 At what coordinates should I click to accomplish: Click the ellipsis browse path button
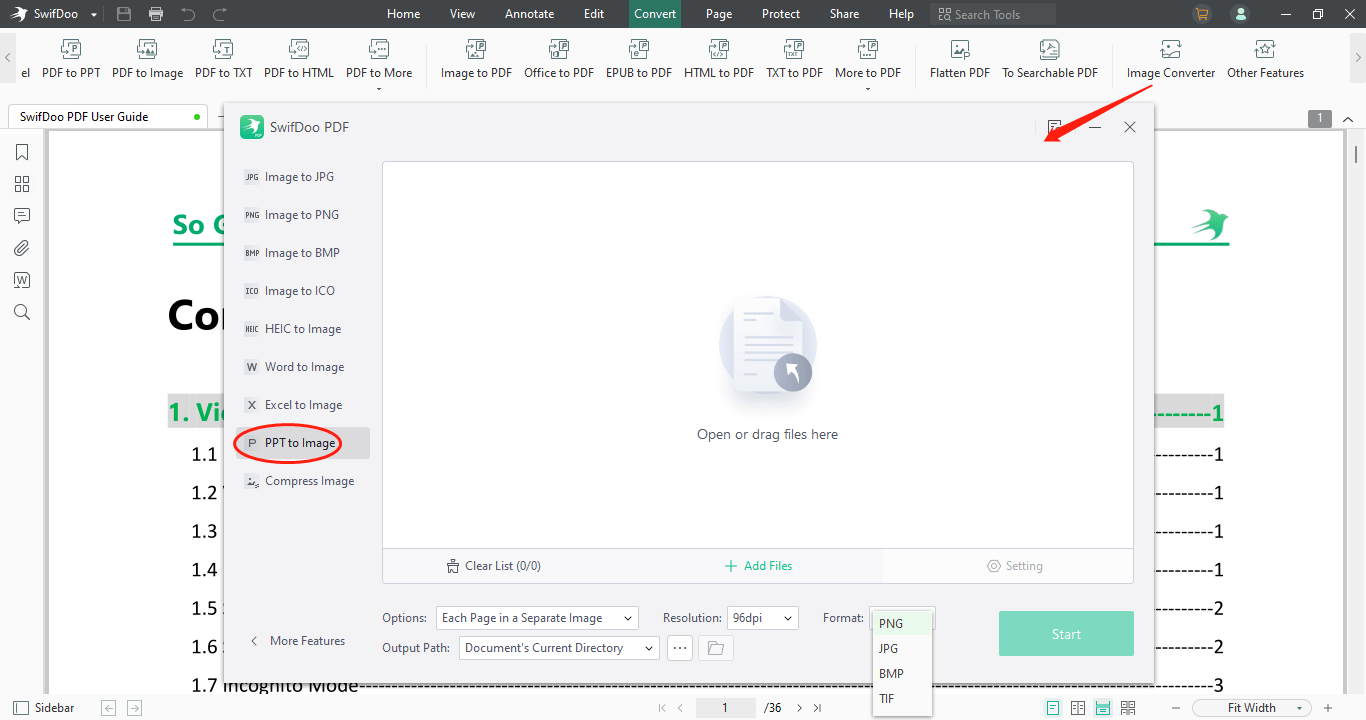(x=680, y=648)
